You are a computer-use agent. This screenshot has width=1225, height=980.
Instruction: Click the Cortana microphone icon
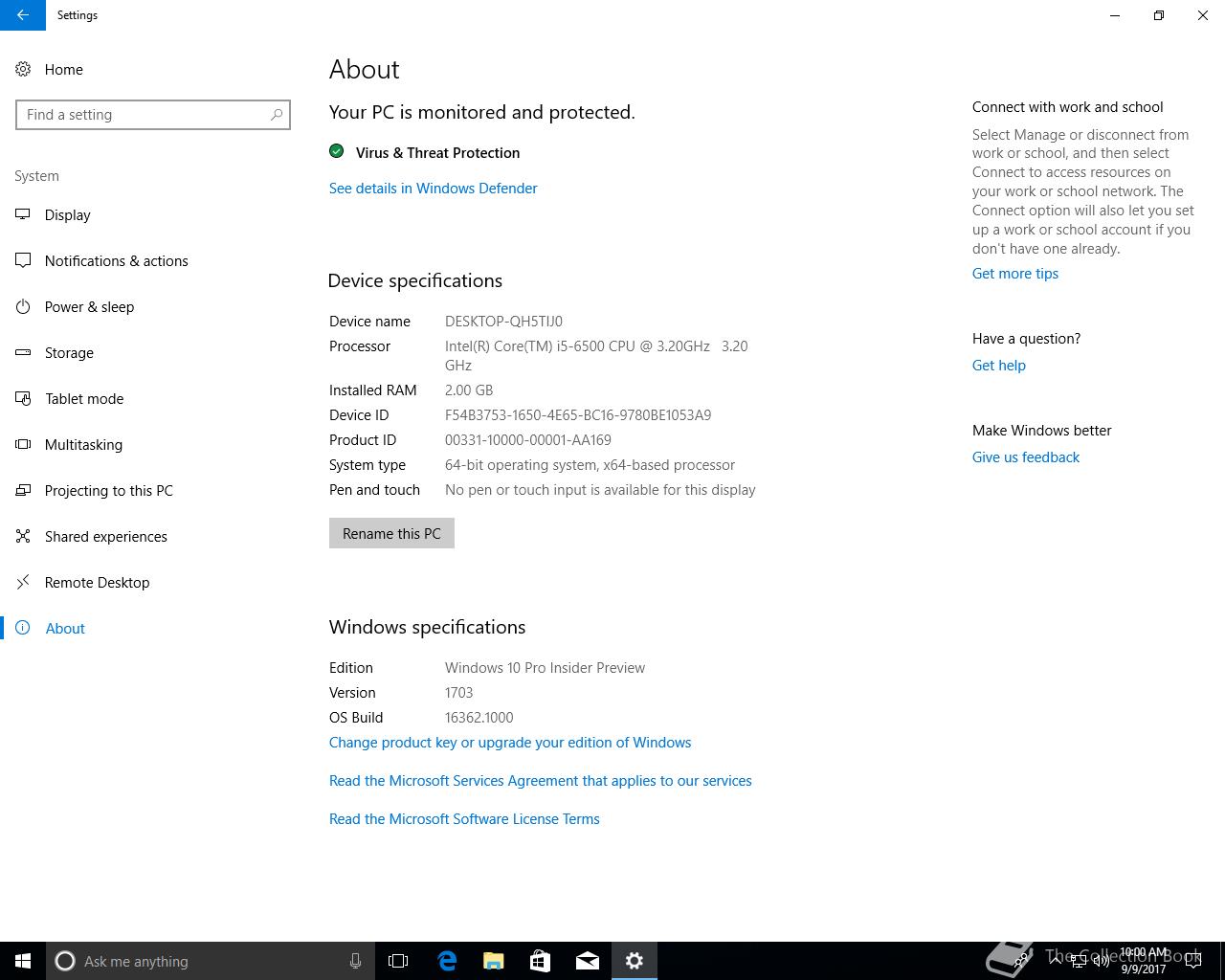[x=355, y=961]
